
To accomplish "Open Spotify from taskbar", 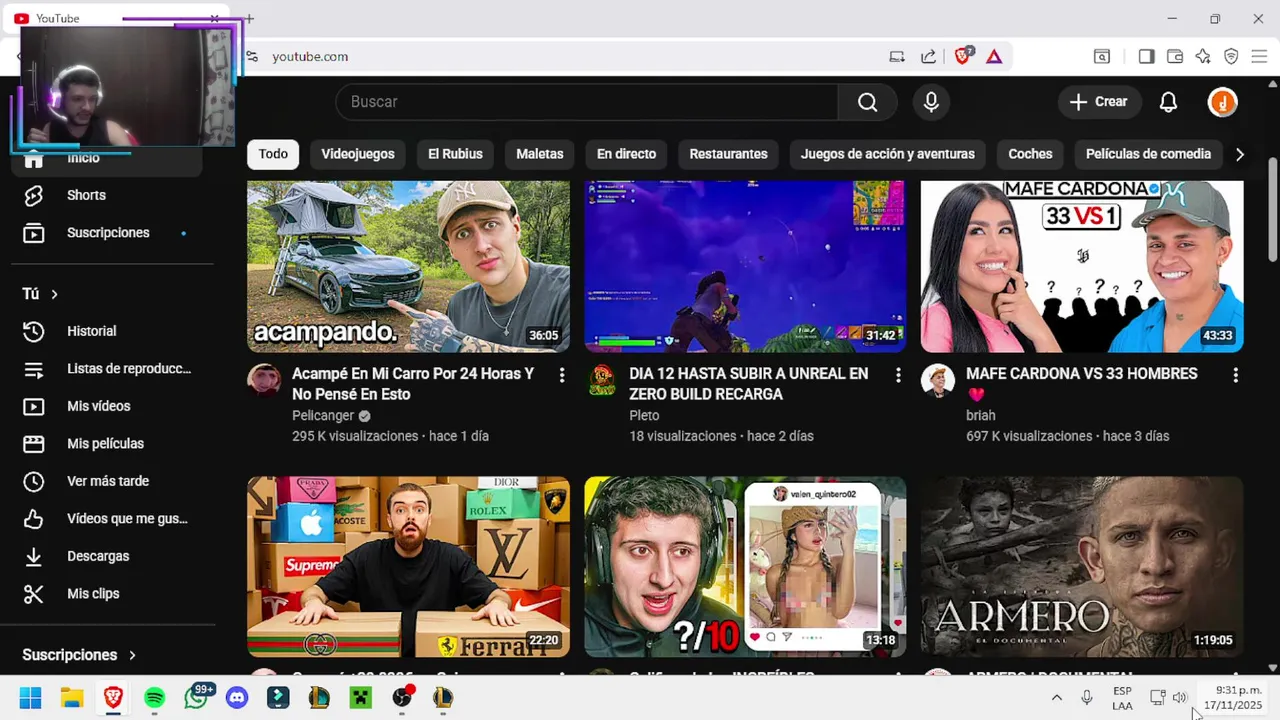I will (x=154, y=698).
